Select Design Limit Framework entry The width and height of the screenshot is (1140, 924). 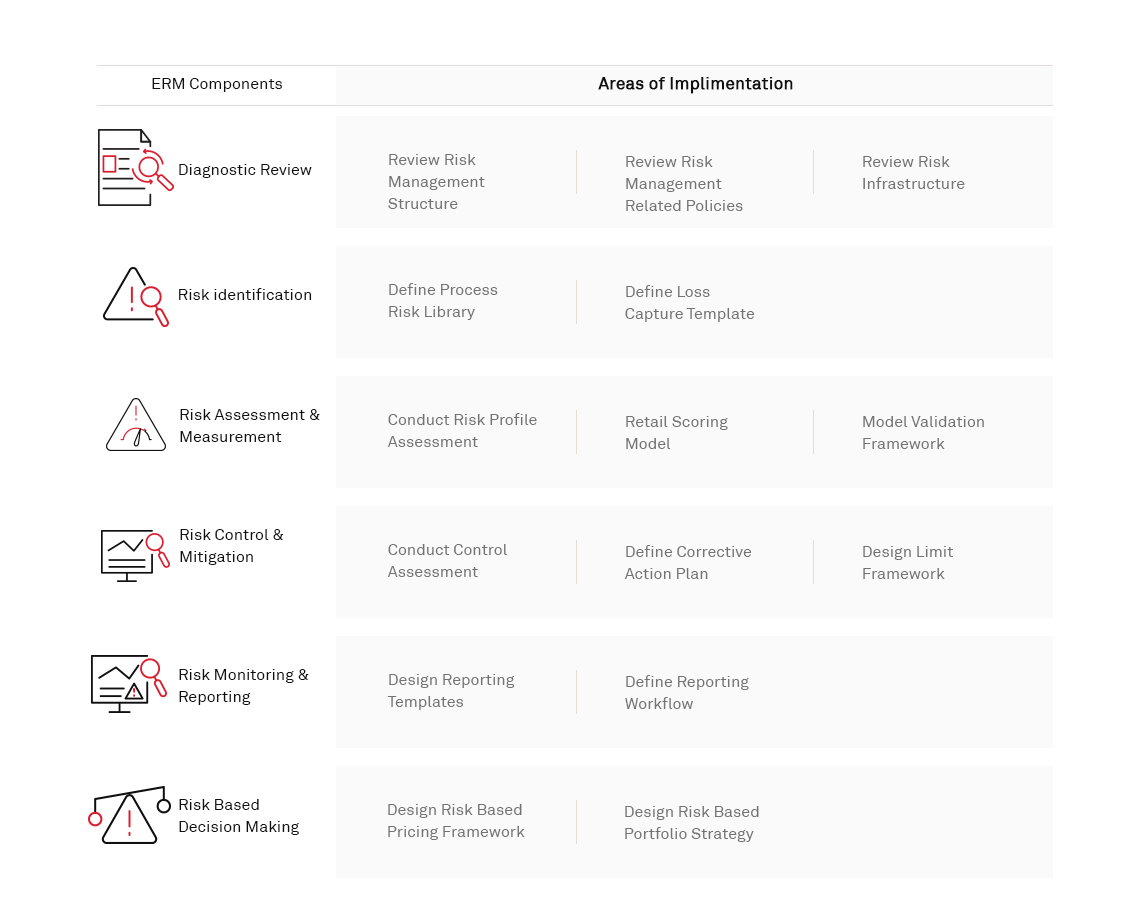[907, 563]
